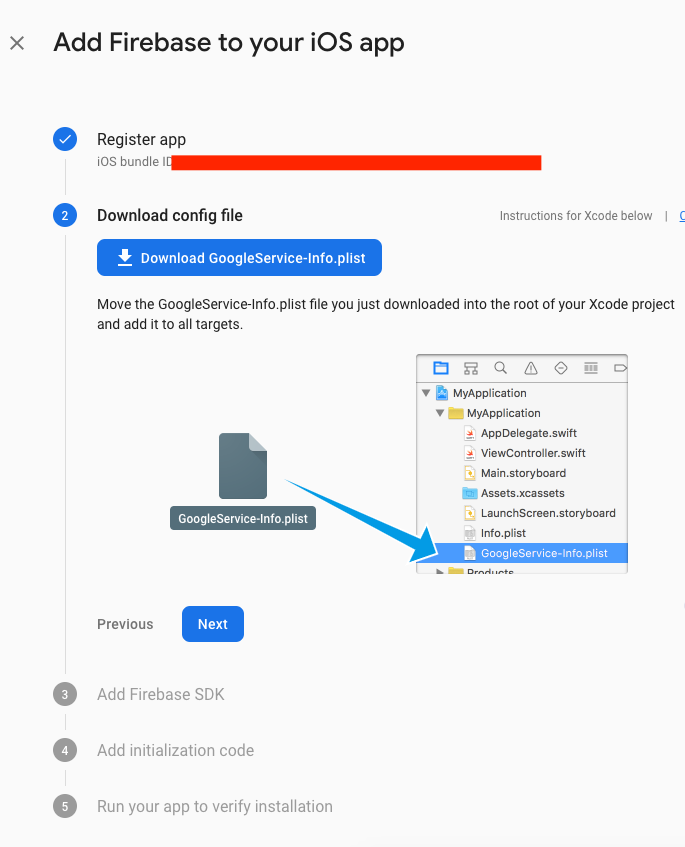685x847 pixels.
Task: Select ViewController.swift in the file tree
Action: [522, 453]
